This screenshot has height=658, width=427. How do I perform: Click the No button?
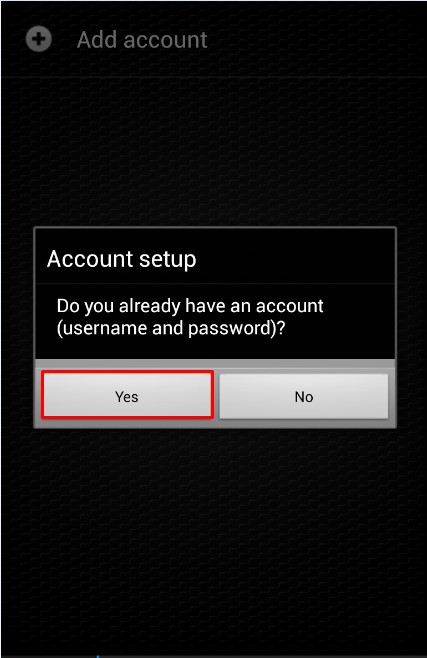pyautogui.click(x=304, y=396)
